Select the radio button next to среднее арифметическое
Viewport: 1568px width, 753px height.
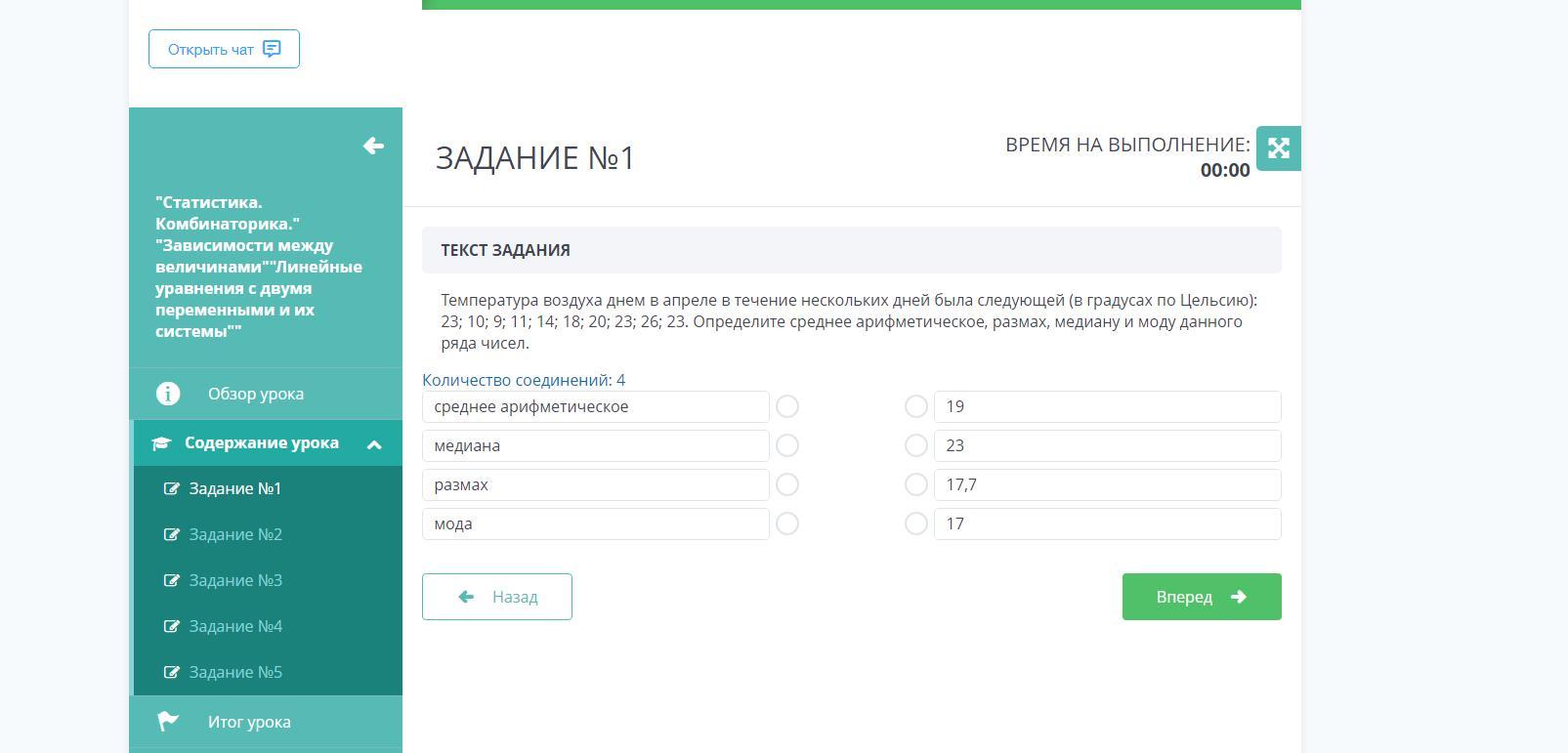pyautogui.click(x=787, y=406)
